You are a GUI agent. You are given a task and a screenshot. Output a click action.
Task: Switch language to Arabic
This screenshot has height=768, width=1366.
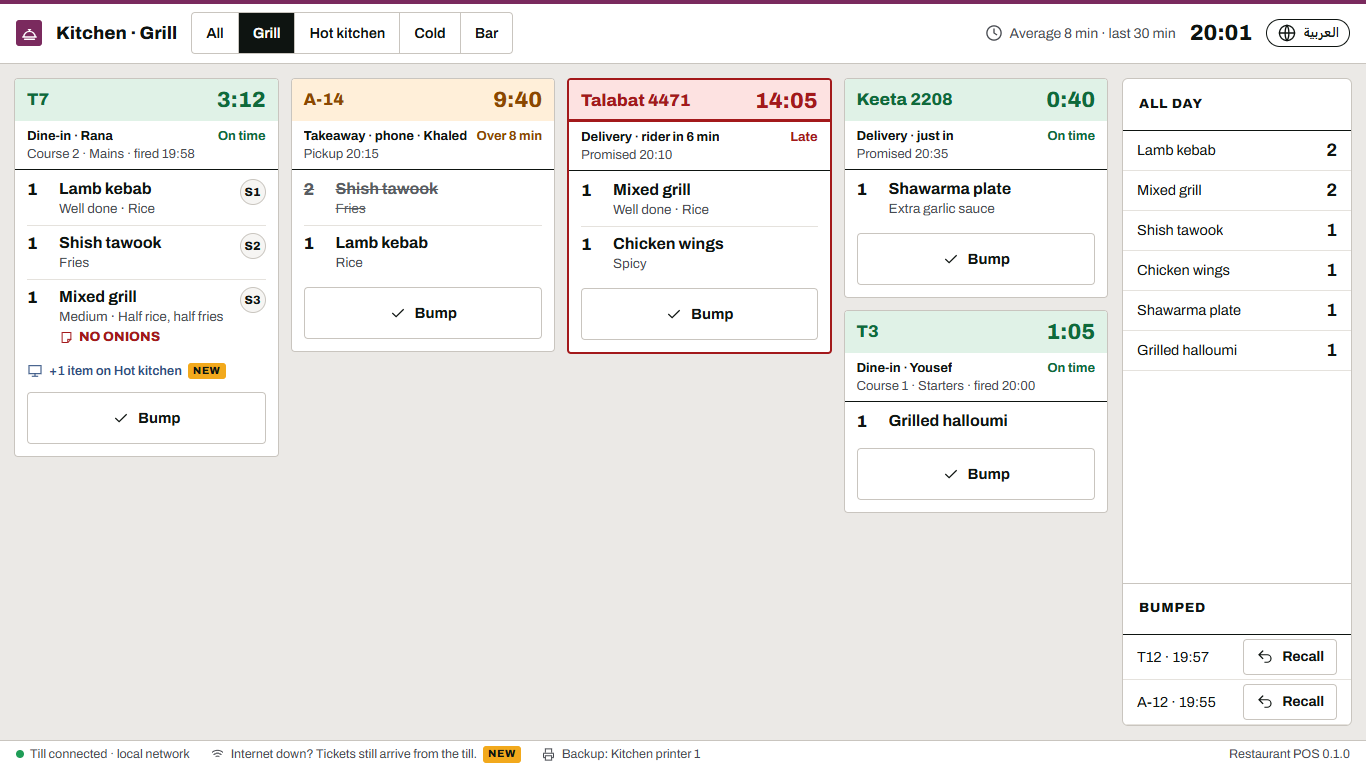pos(1308,33)
